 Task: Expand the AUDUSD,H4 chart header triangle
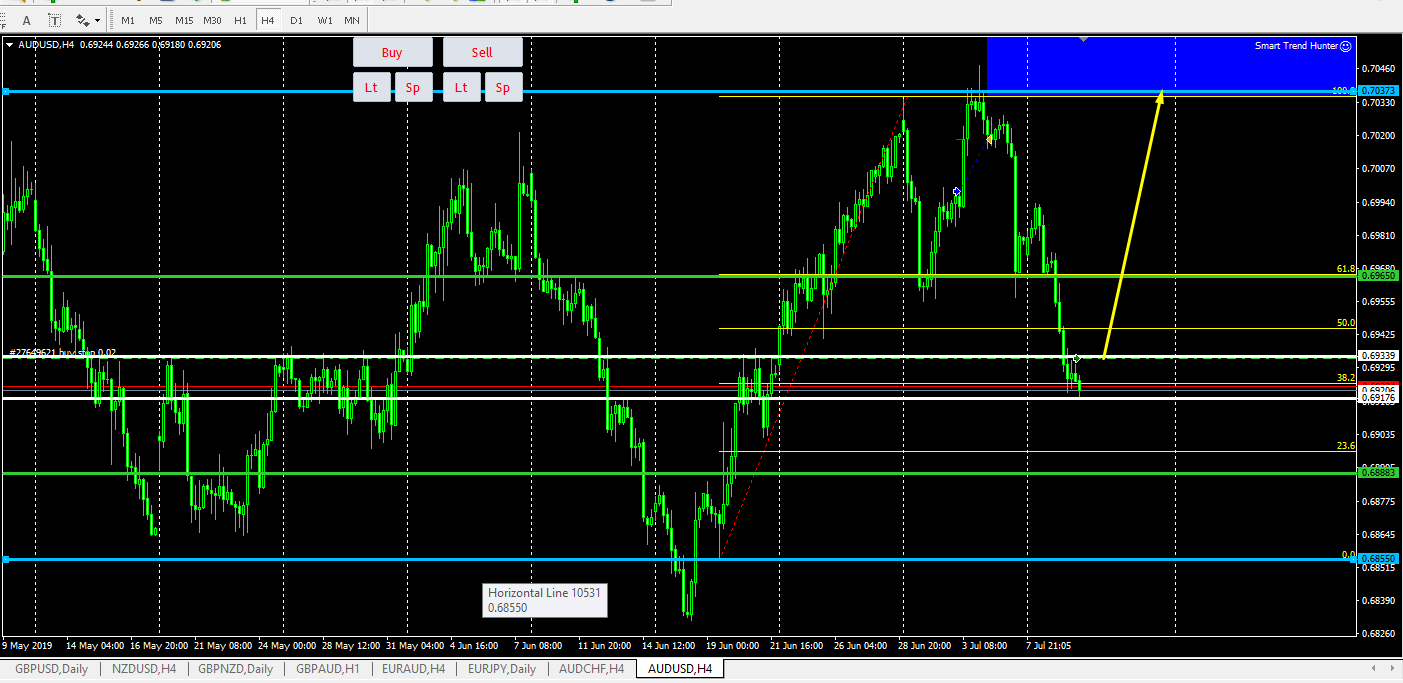point(9,44)
